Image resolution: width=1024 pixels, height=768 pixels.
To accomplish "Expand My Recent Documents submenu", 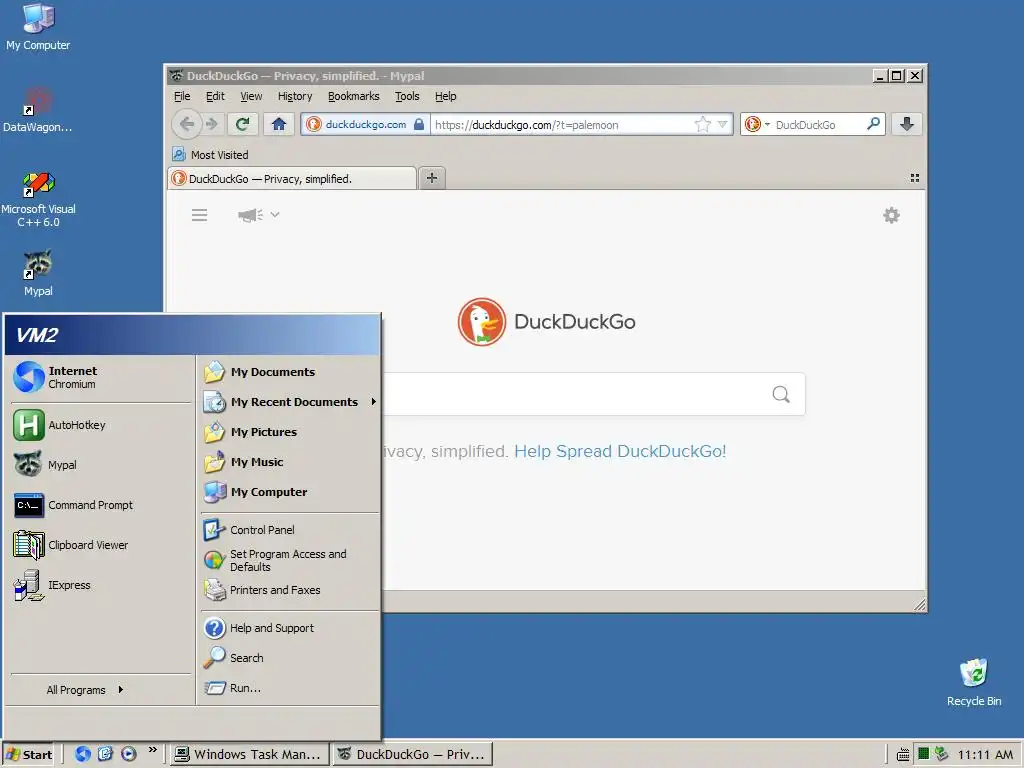I will pyautogui.click(x=290, y=402).
